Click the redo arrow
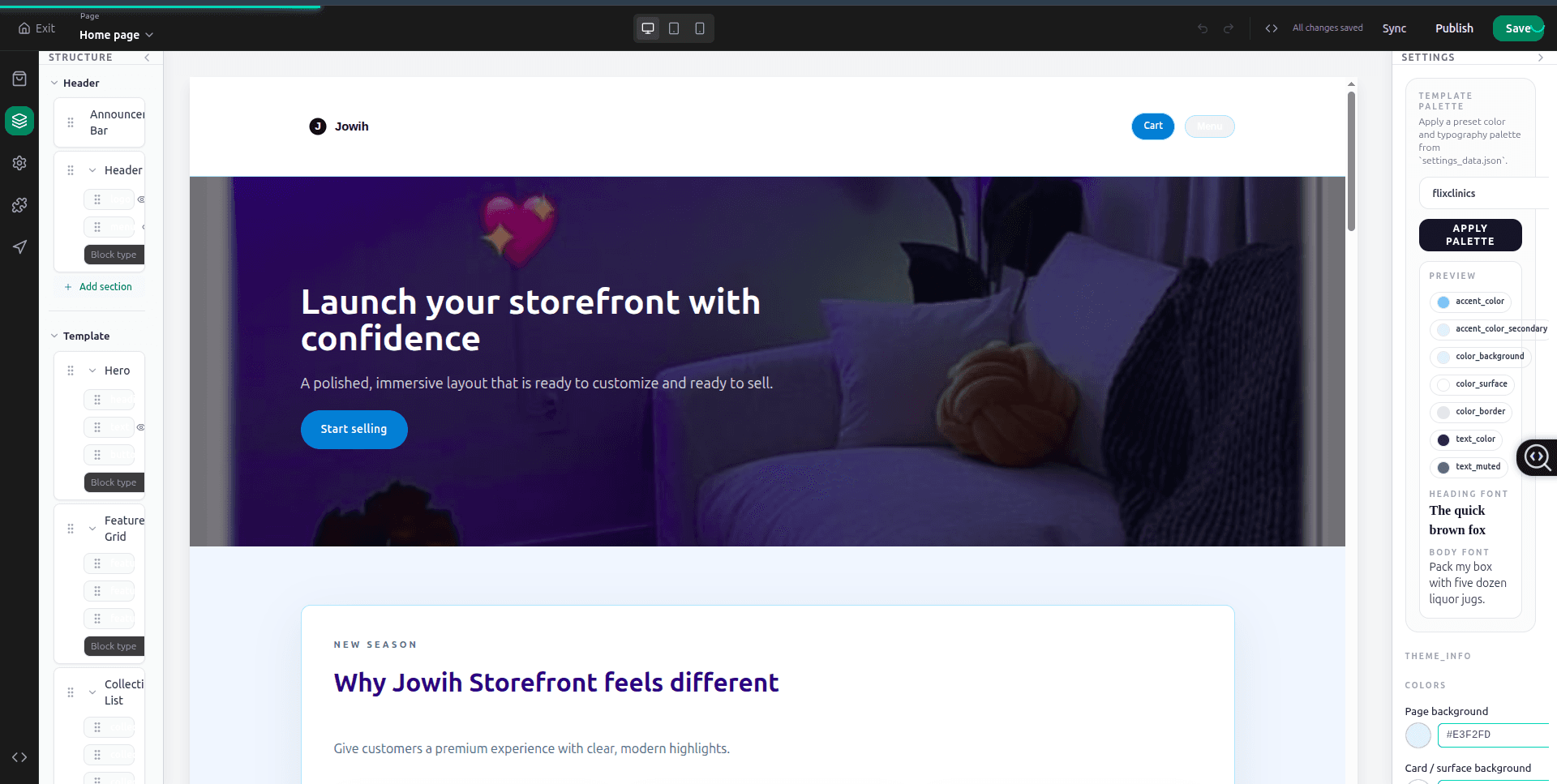1557x784 pixels. [x=1229, y=28]
